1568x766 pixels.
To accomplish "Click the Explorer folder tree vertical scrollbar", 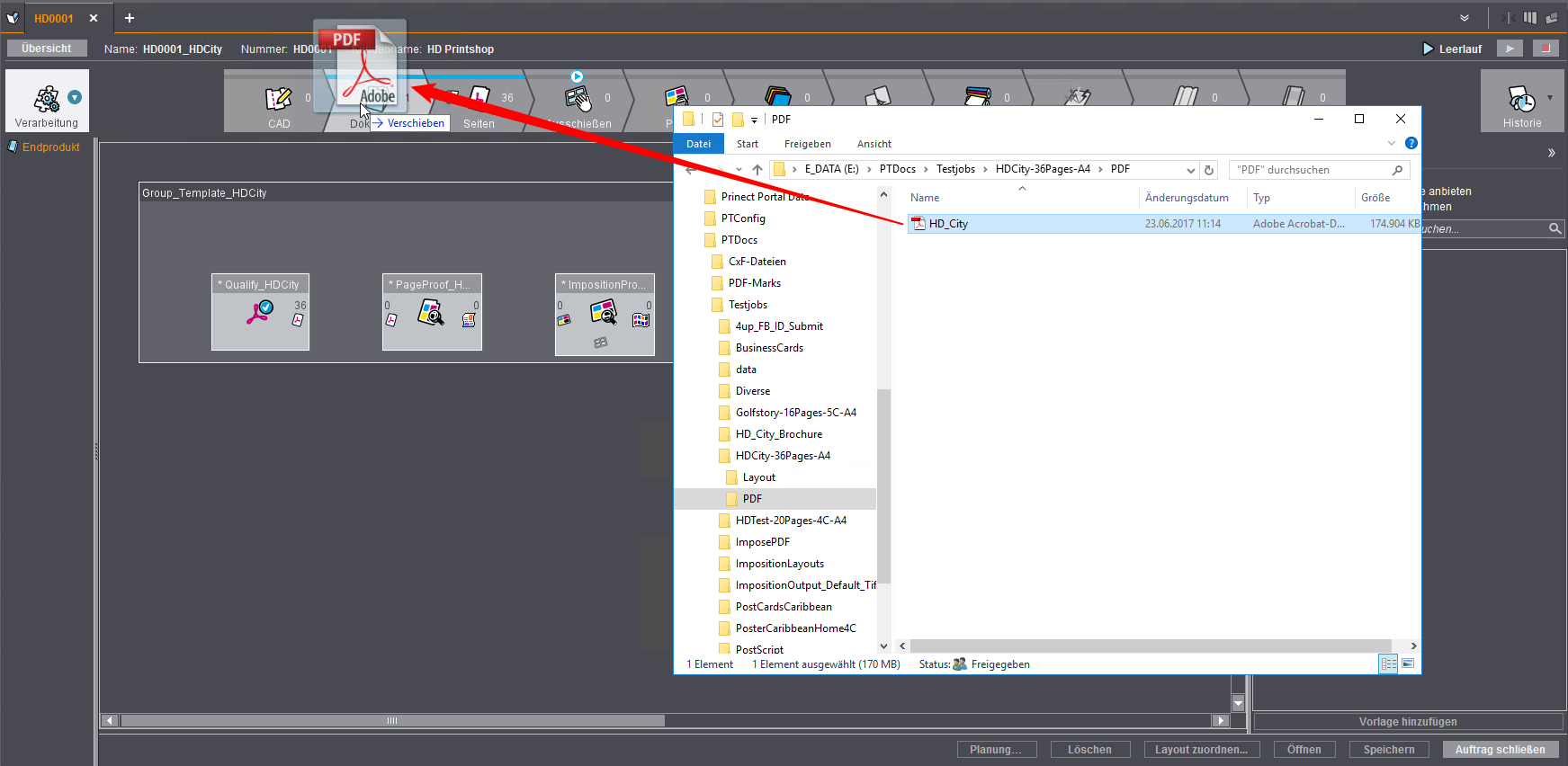I will pos(883,485).
